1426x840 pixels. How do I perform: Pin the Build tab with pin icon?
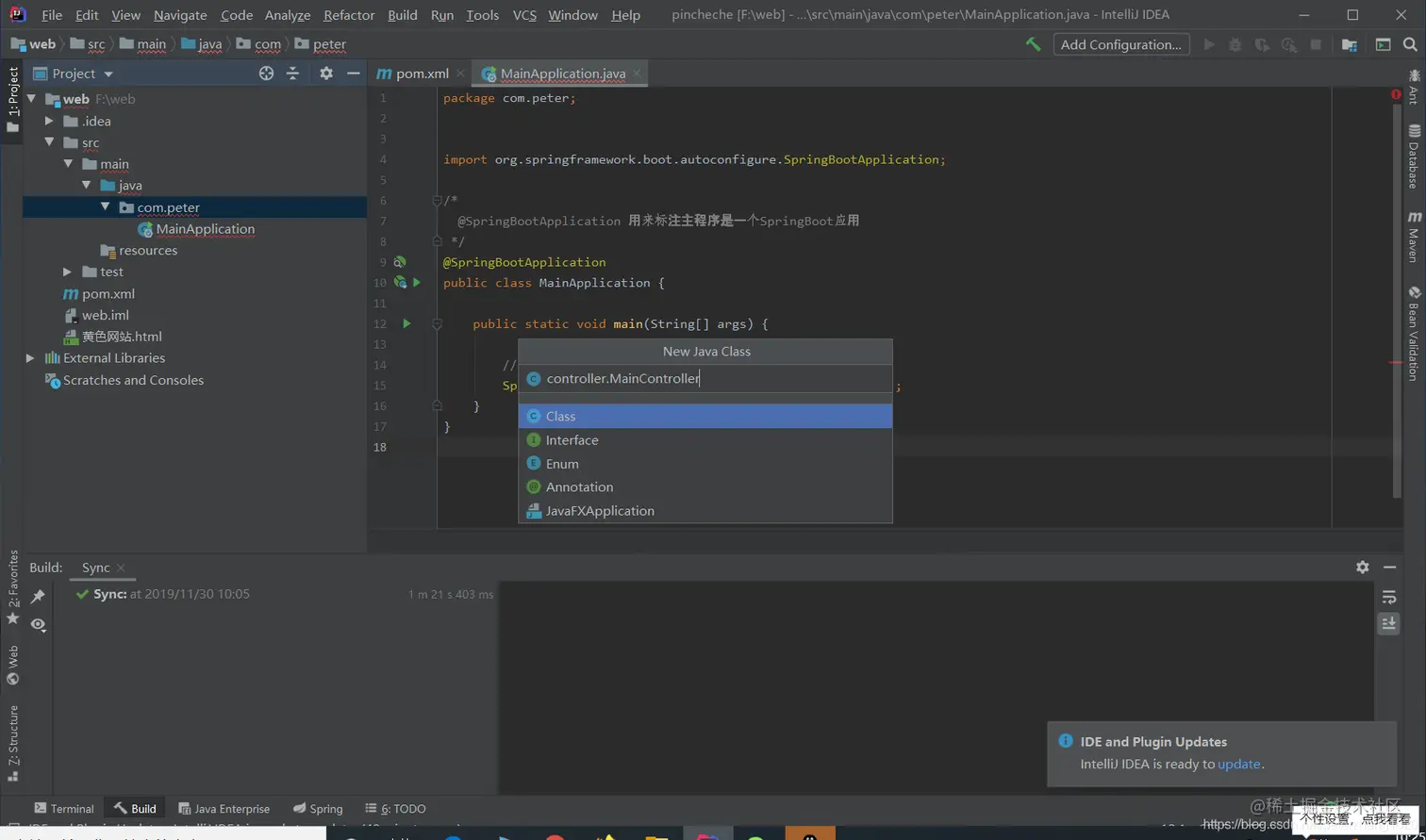(x=38, y=596)
